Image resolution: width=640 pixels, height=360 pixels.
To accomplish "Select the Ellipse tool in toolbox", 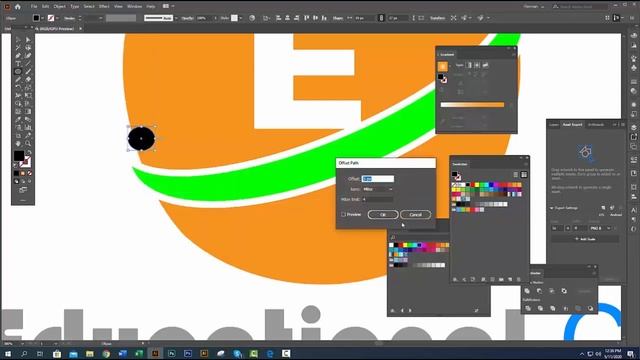I will pyautogui.click(x=18, y=72).
